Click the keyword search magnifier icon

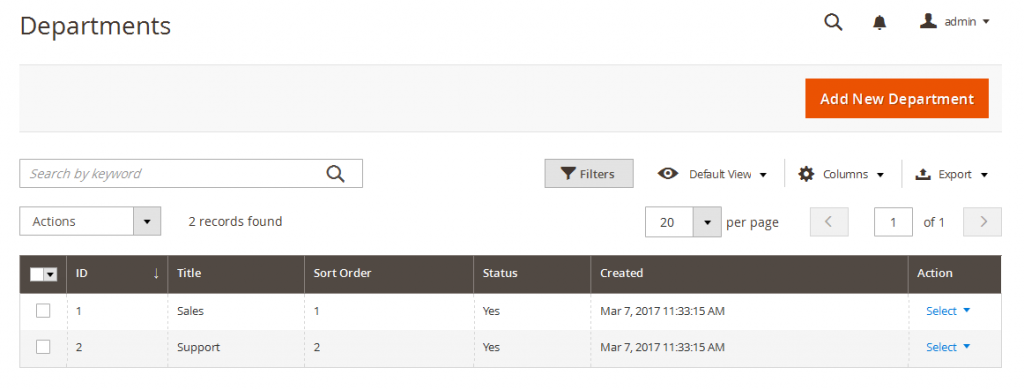(335, 174)
